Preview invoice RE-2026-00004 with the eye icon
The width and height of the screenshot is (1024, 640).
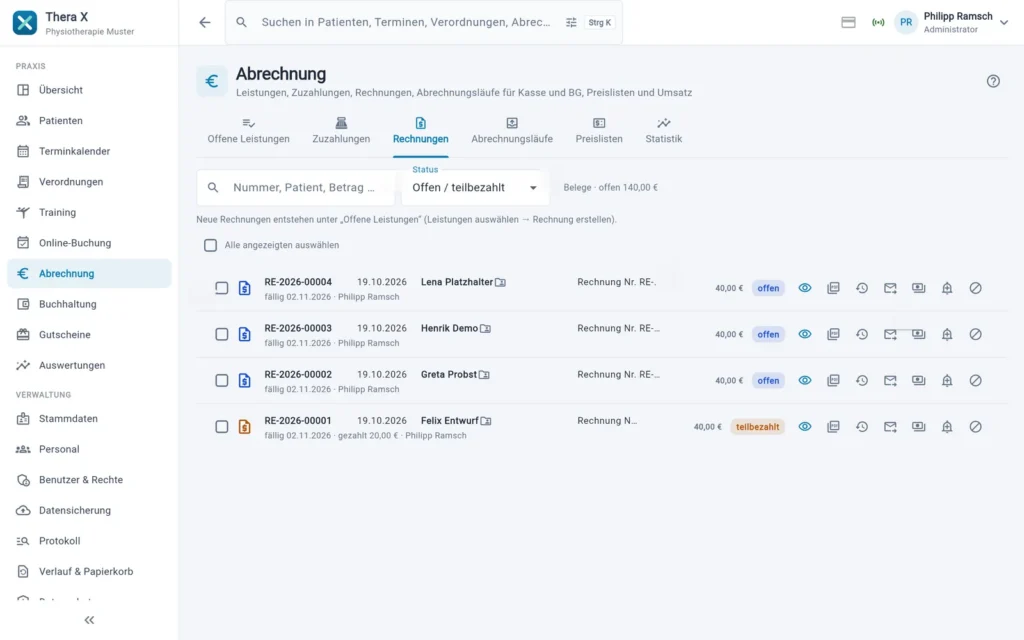coord(805,288)
